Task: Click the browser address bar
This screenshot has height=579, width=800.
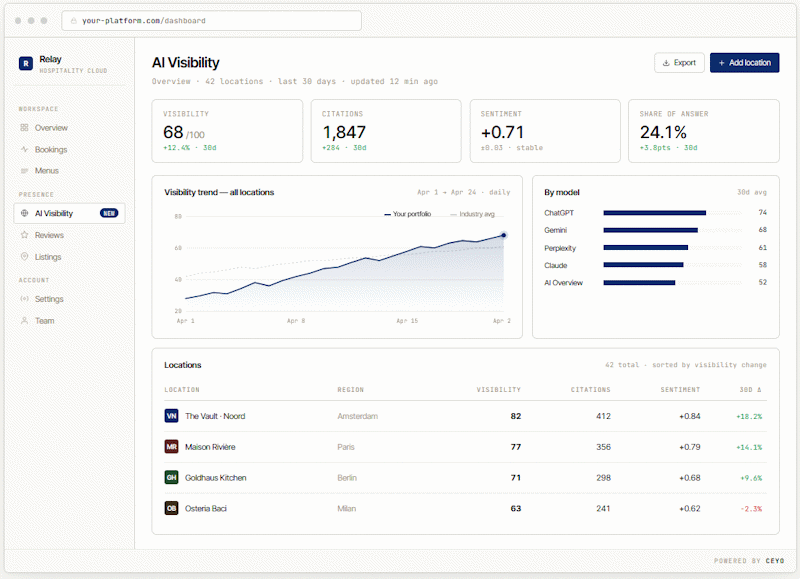Action: [x=212, y=21]
